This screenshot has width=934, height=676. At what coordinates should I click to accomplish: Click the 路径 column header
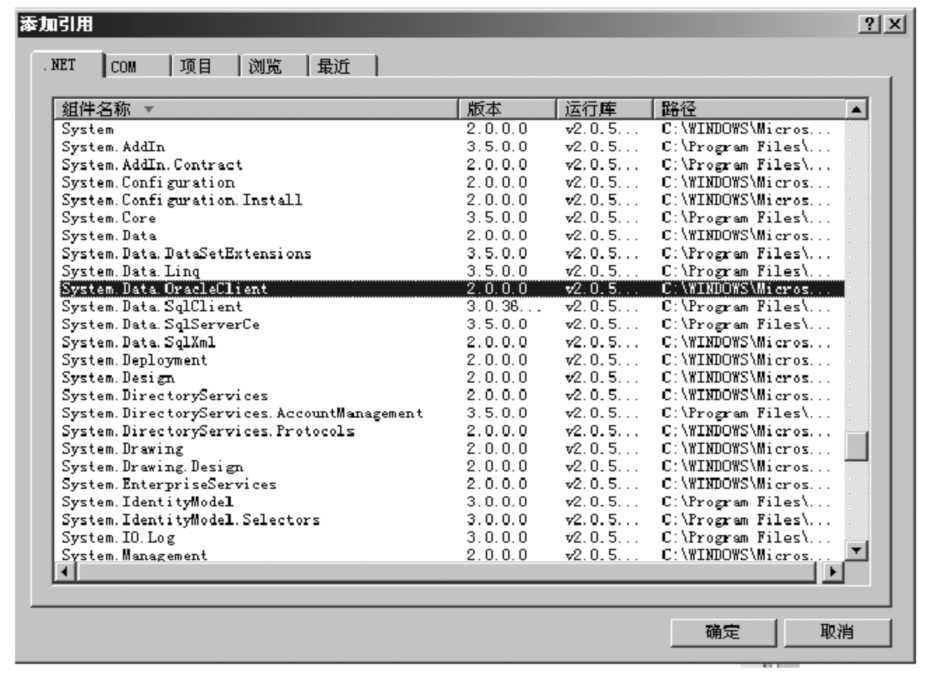click(x=749, y=109)
